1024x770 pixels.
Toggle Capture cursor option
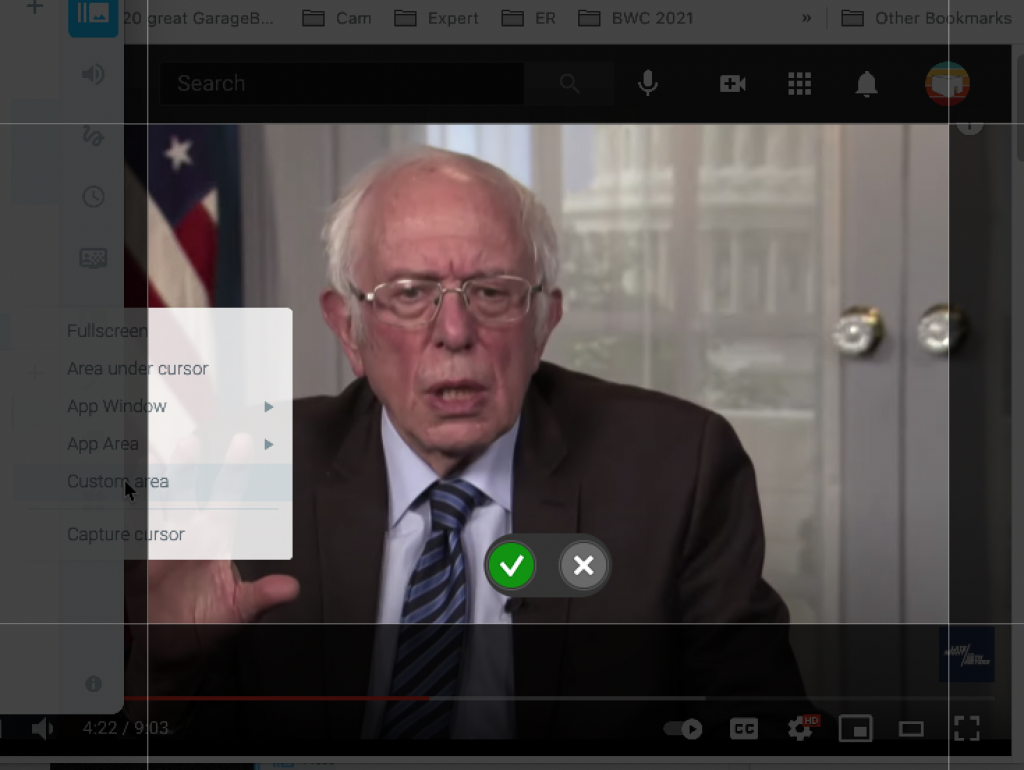pos(126,534)
